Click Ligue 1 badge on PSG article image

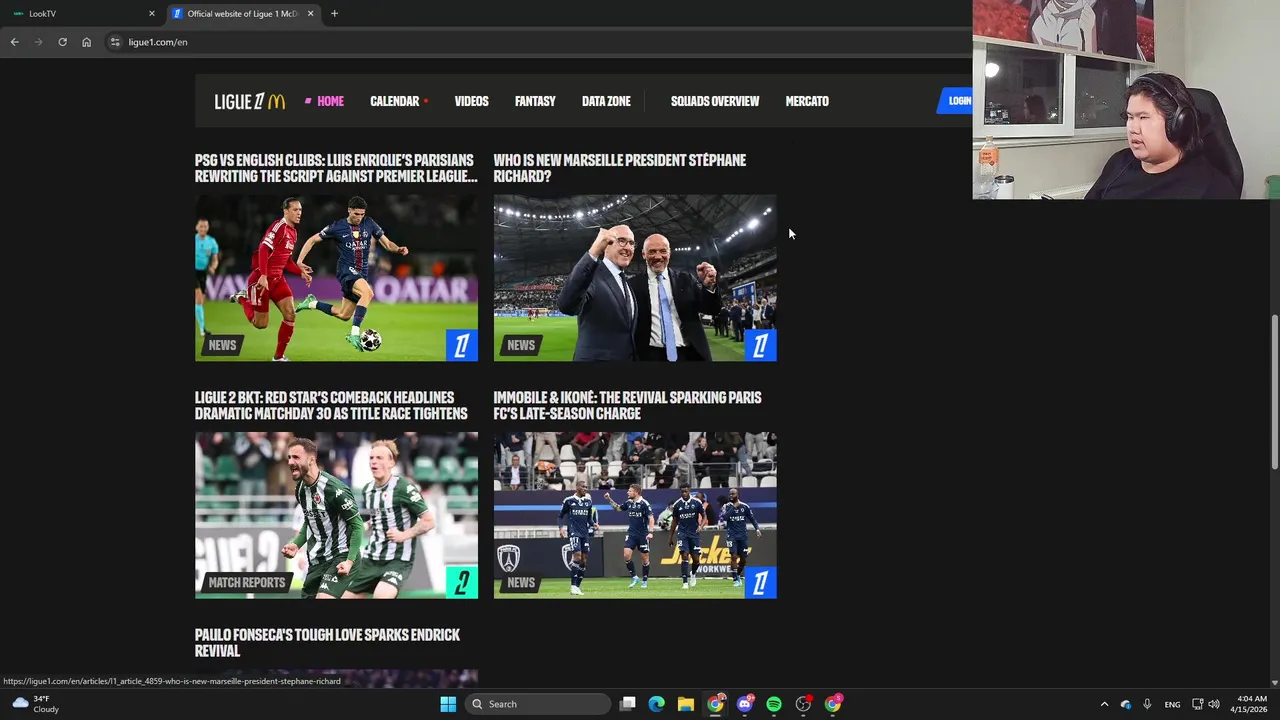click(x=462, y=345)
